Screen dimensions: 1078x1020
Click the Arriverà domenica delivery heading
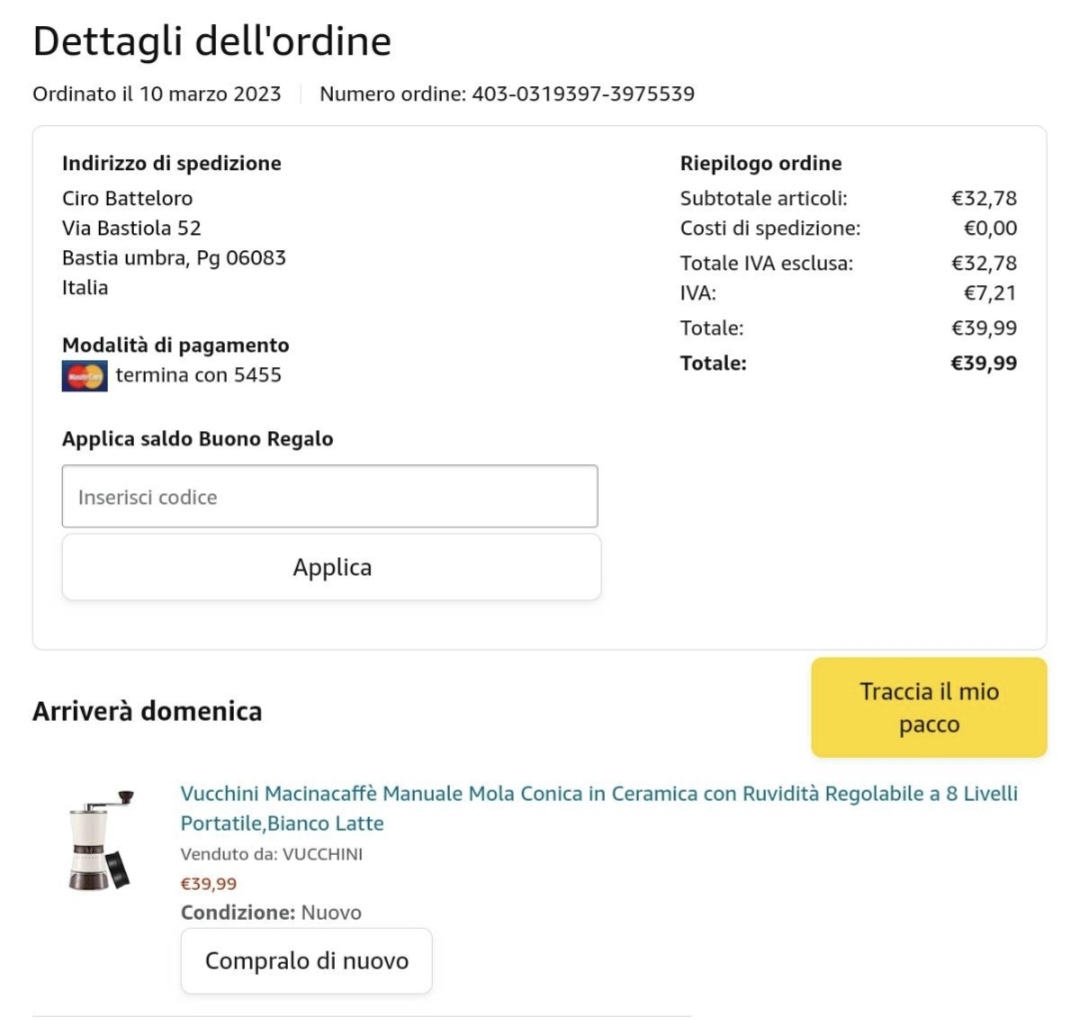[x=147, y=711]
